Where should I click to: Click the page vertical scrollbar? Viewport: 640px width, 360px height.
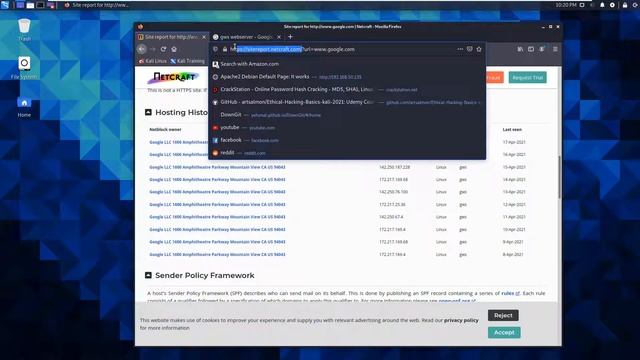tap(559, 177)
